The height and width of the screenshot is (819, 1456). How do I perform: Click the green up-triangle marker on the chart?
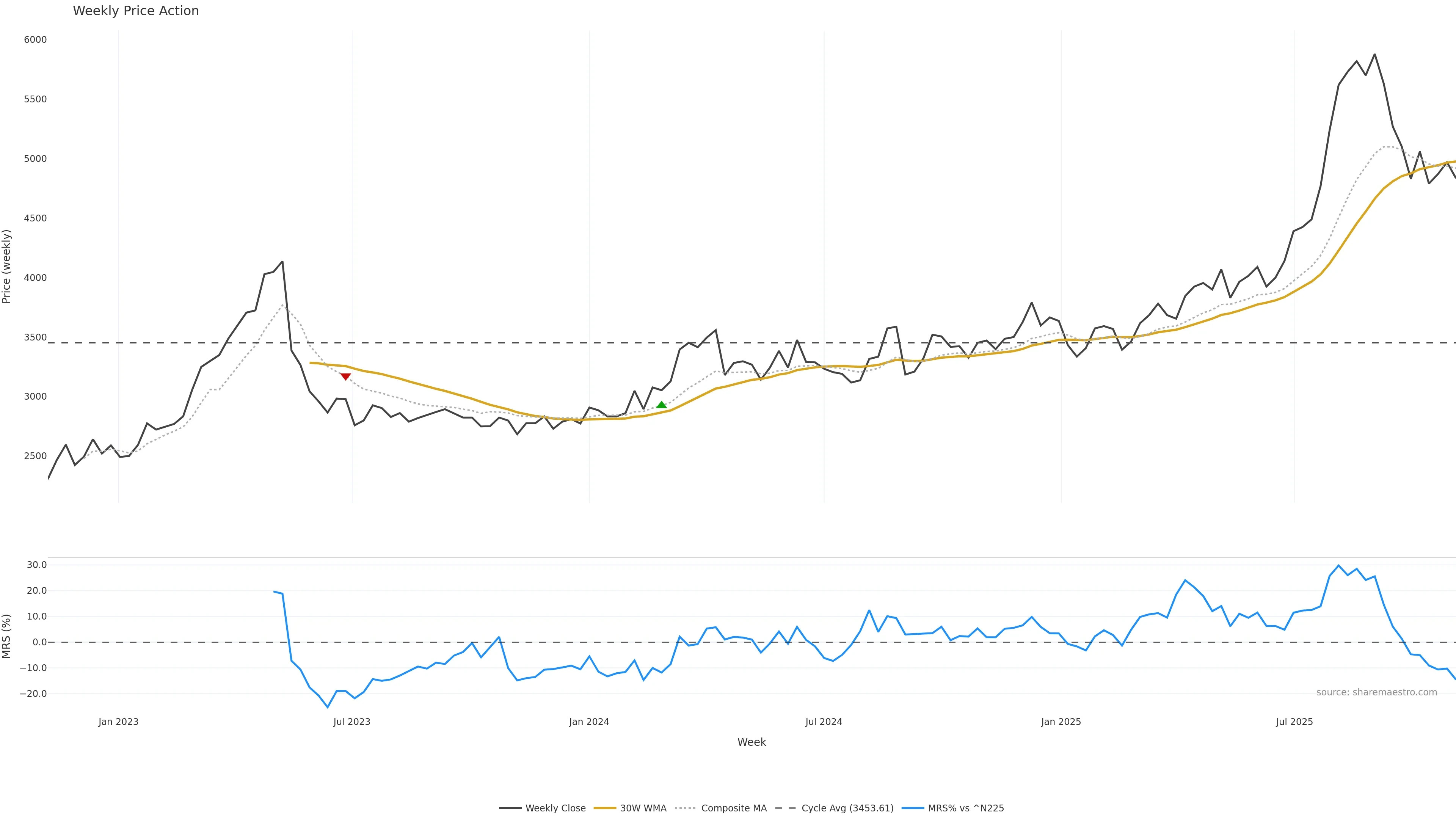661,405
